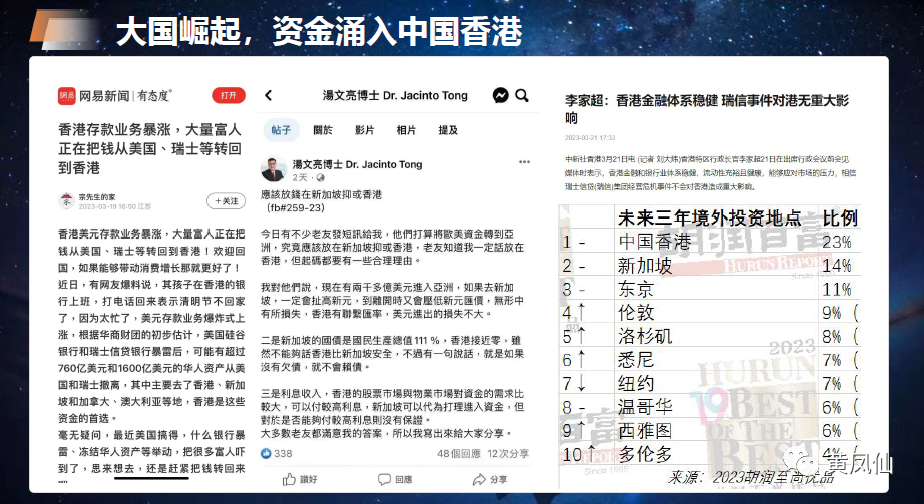Click the search magnifier in the Facebook header
Image resolution: width=924 pixels, height=504 pixels.
pyautogui.click(x=522, y=95)
